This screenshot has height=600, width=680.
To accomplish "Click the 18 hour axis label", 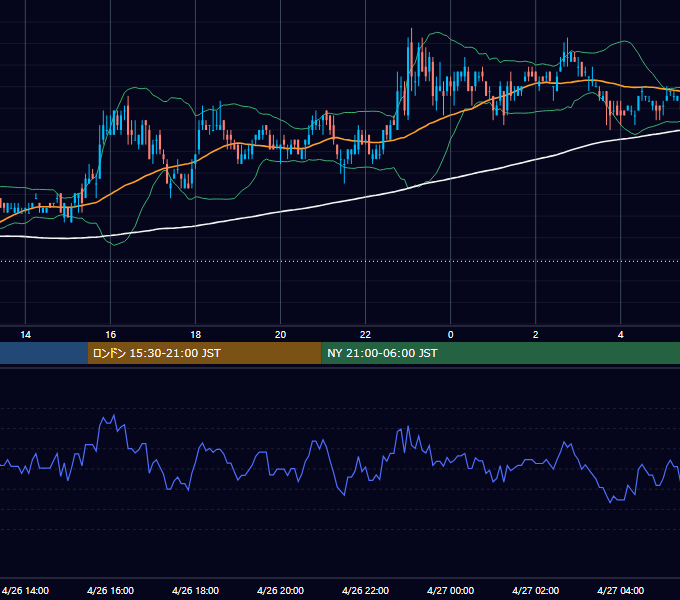I will (x=196, y=335).
